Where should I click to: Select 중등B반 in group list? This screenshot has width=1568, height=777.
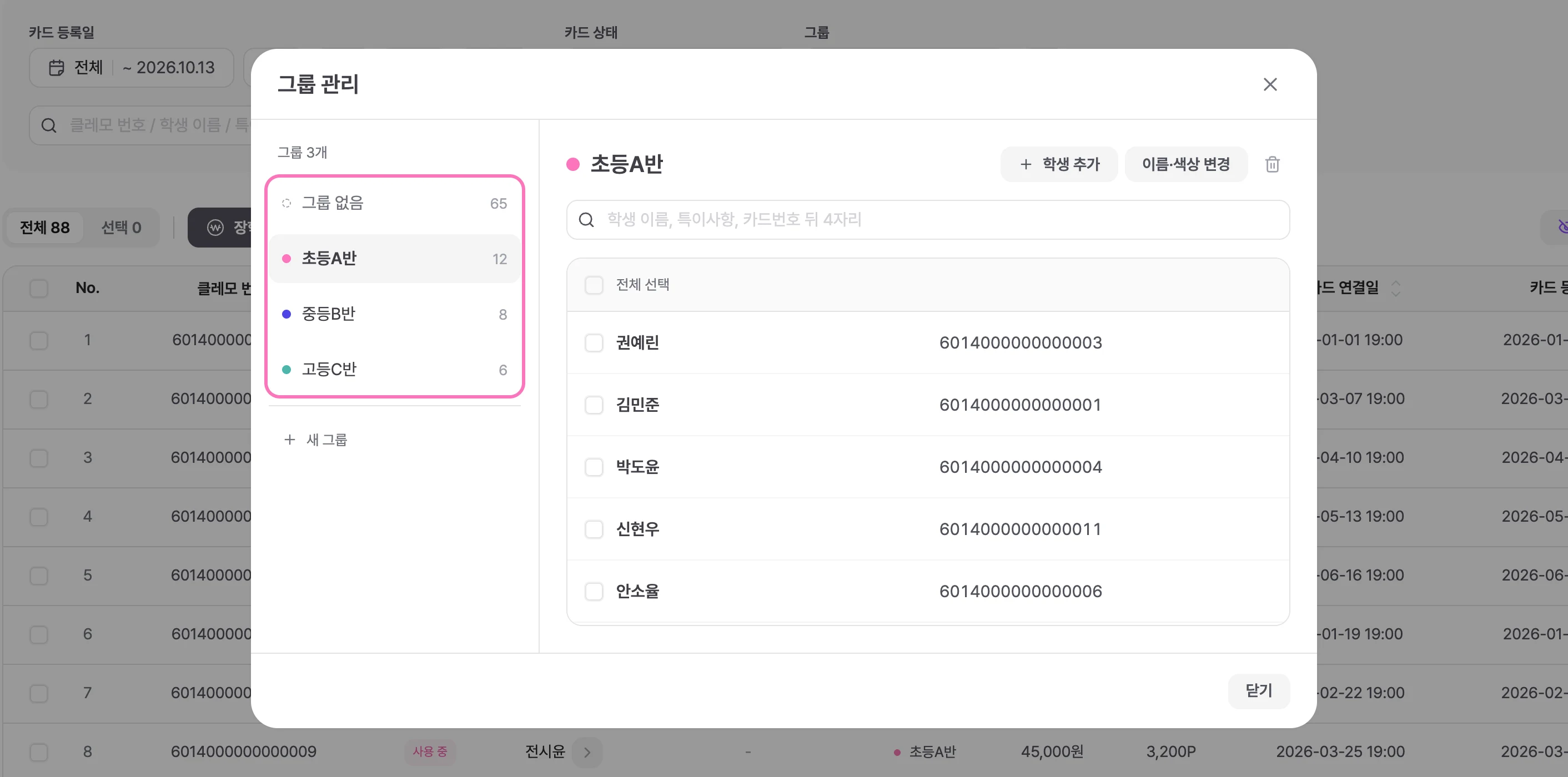click(394, 314)
